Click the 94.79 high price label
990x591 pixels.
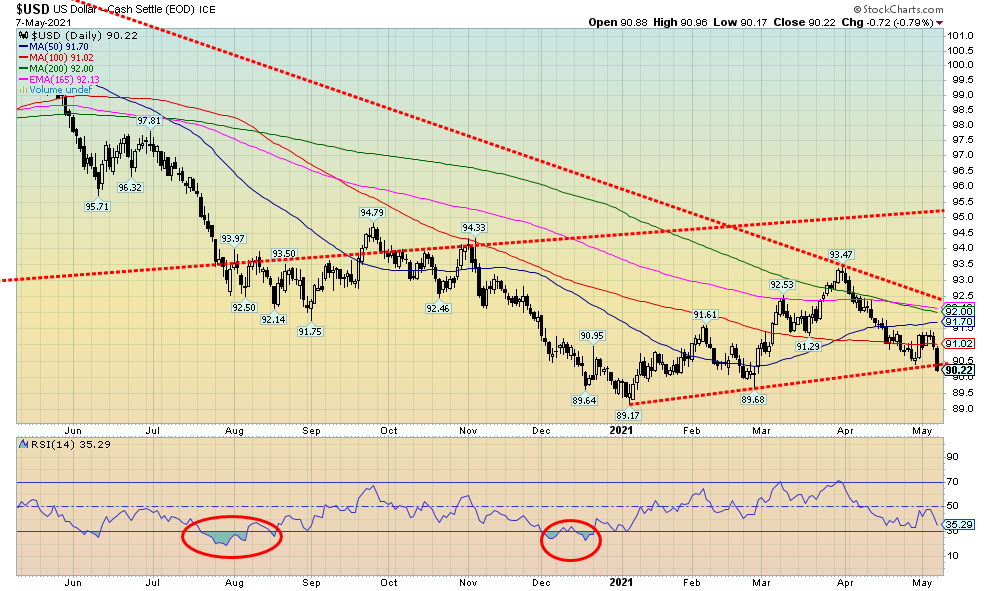click(x=372, y=213)
